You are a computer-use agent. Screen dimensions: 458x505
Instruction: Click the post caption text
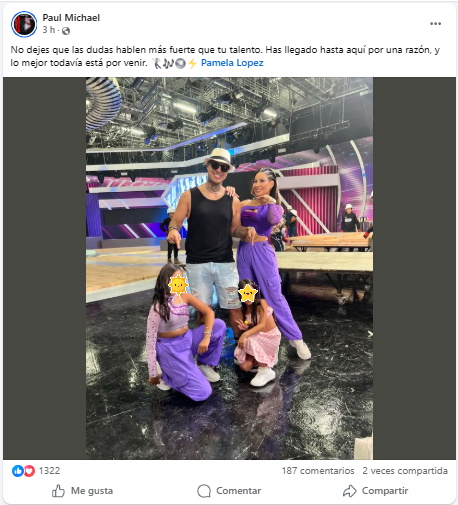coord(225,56)
